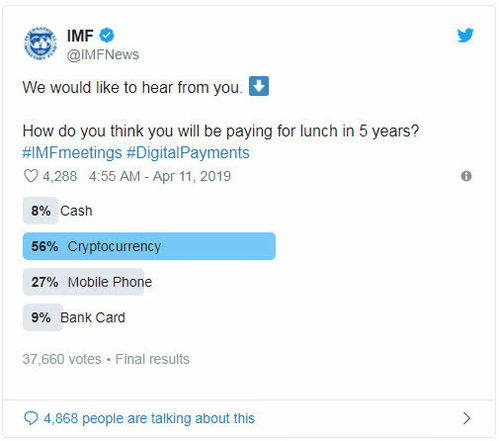Click the 4,288 likes count
The image size is (499, 441).
[x=60, y=176]
